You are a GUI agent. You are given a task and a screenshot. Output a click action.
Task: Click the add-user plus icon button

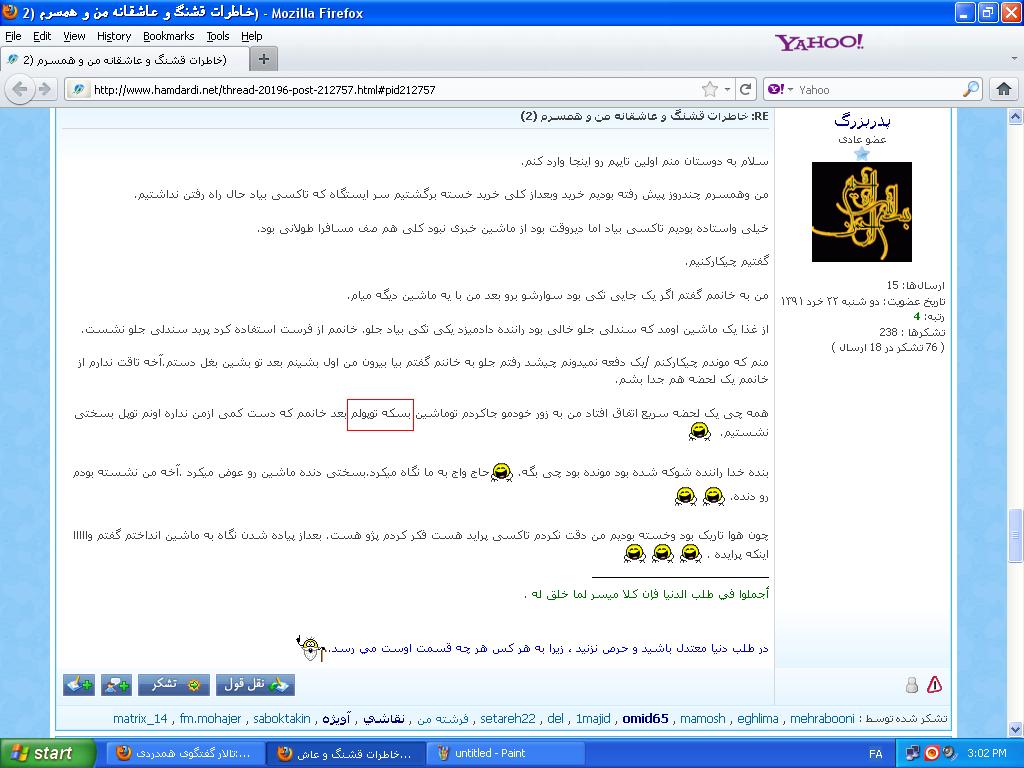(116, 684)
